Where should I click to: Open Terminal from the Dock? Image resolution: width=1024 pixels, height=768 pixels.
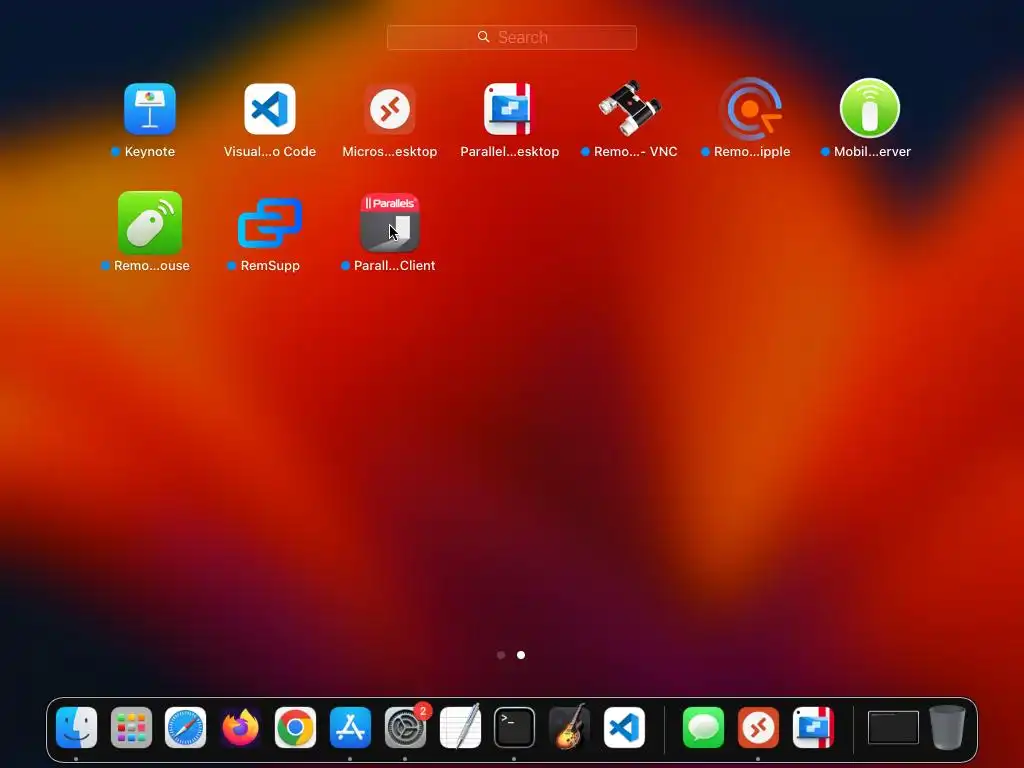(x=514, y=728)
